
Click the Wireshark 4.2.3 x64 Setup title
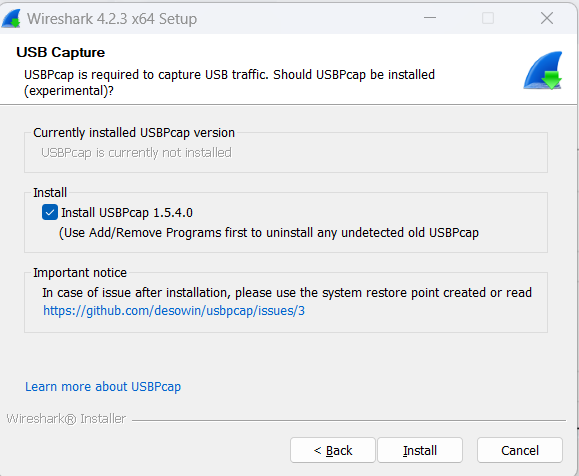[x=112, y=19]
